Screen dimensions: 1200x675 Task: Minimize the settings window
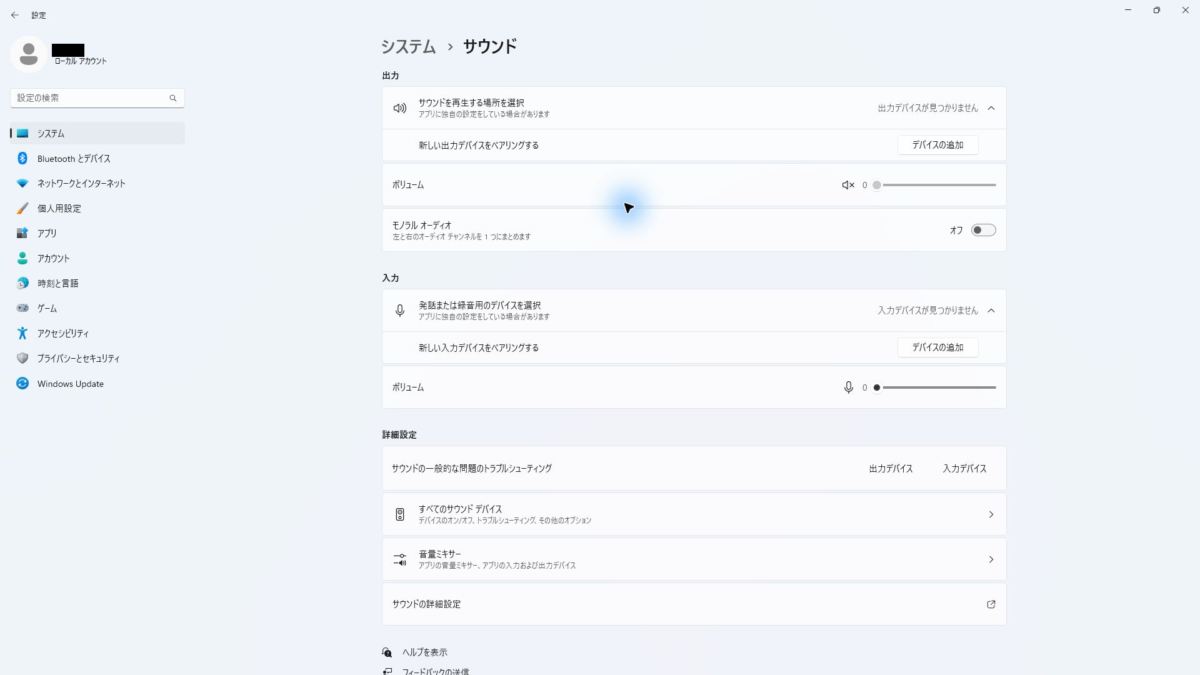[1127, 10]
